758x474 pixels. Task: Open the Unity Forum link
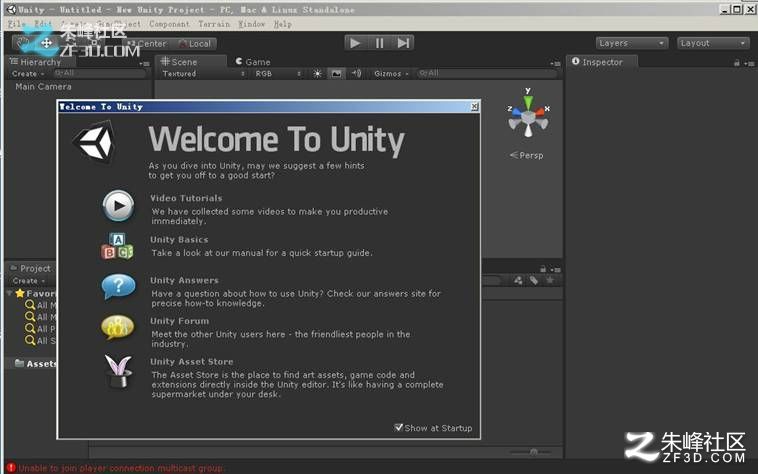(179, 321)
